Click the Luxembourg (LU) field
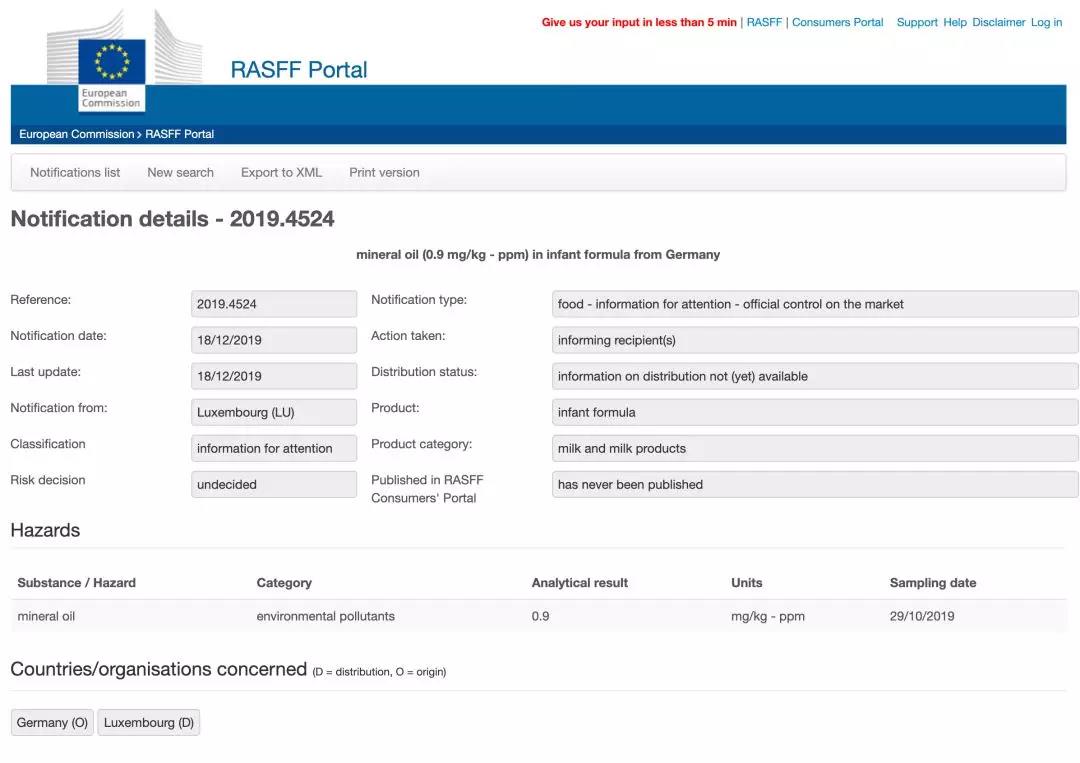1080x763 pixels. coord(273,412)
